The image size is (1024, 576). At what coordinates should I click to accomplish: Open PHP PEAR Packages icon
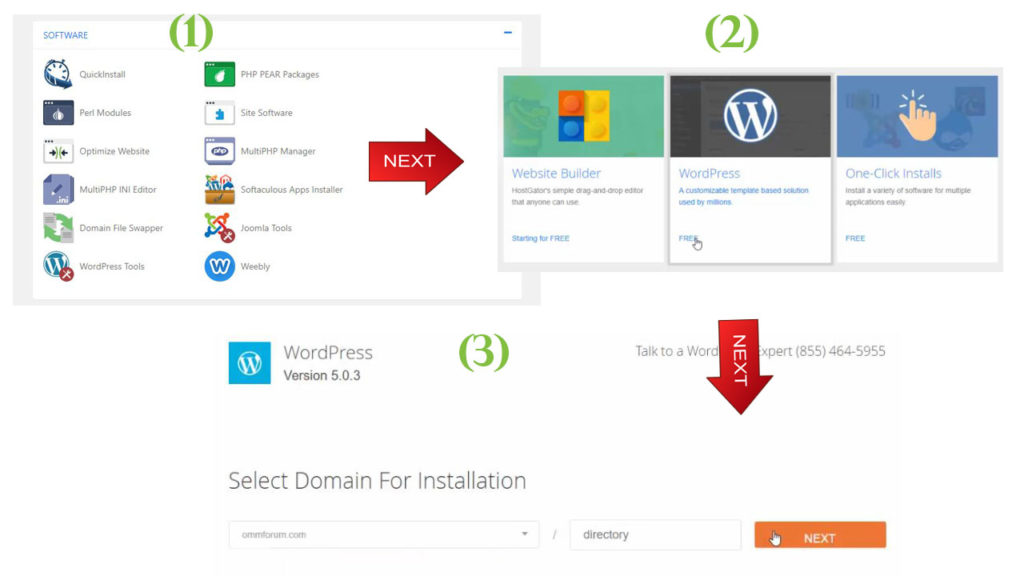pos(219,74)
